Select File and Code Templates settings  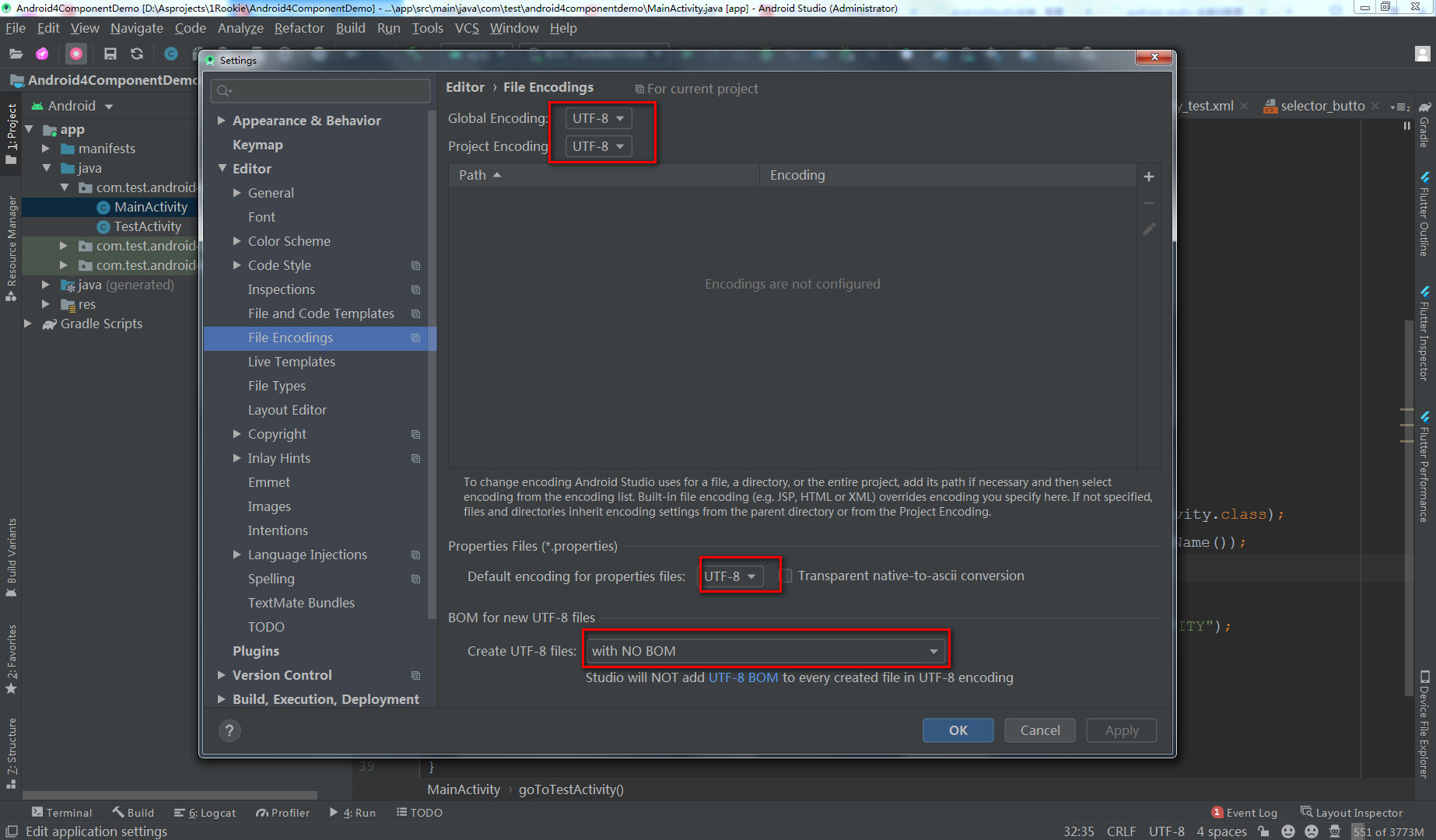tap(321, 313)
